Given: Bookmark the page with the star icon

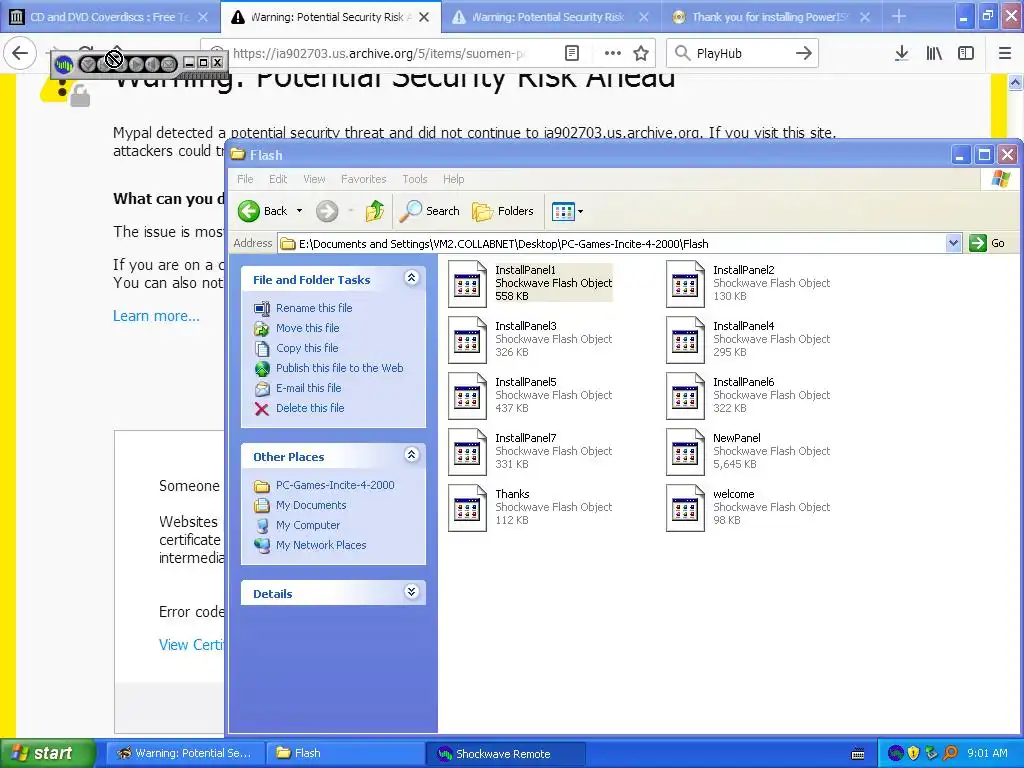Looking at the screenshot, I should point(641,53).
